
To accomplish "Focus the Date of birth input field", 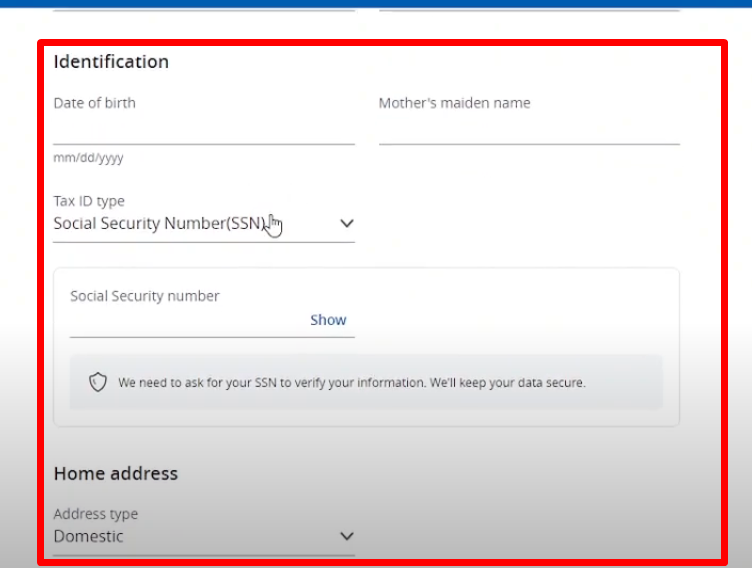I will (204, 130).
